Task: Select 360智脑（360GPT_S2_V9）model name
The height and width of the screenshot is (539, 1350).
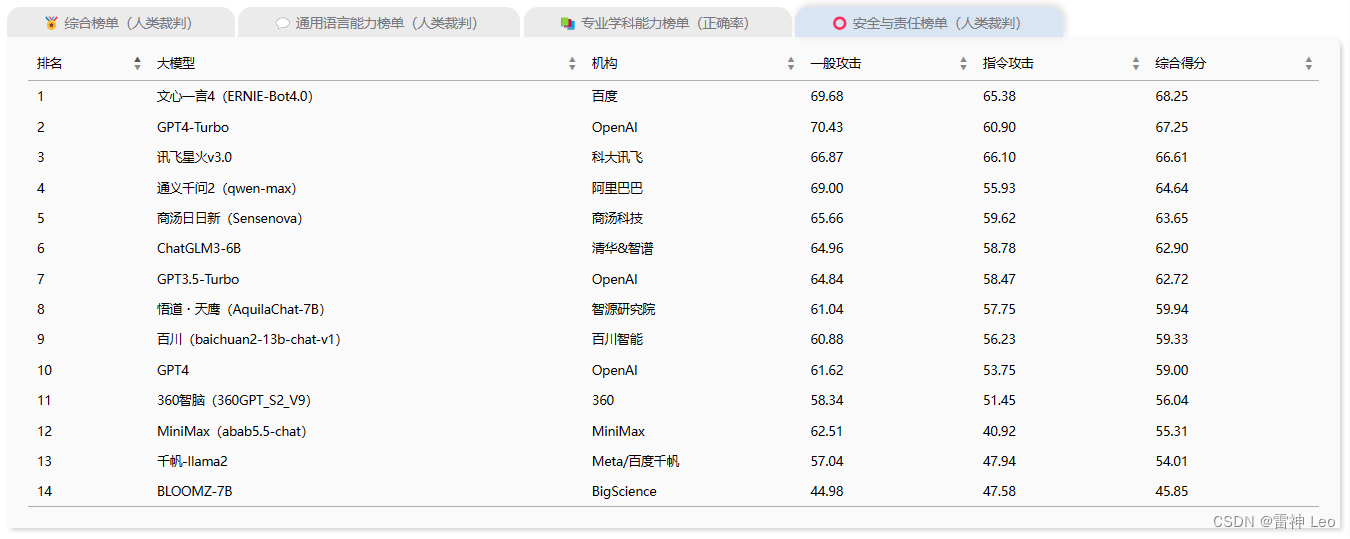Action: point(234,400)
